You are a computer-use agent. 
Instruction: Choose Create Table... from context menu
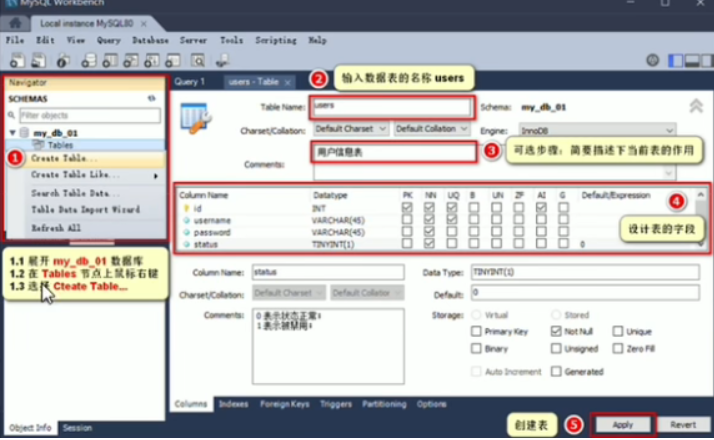64,159
